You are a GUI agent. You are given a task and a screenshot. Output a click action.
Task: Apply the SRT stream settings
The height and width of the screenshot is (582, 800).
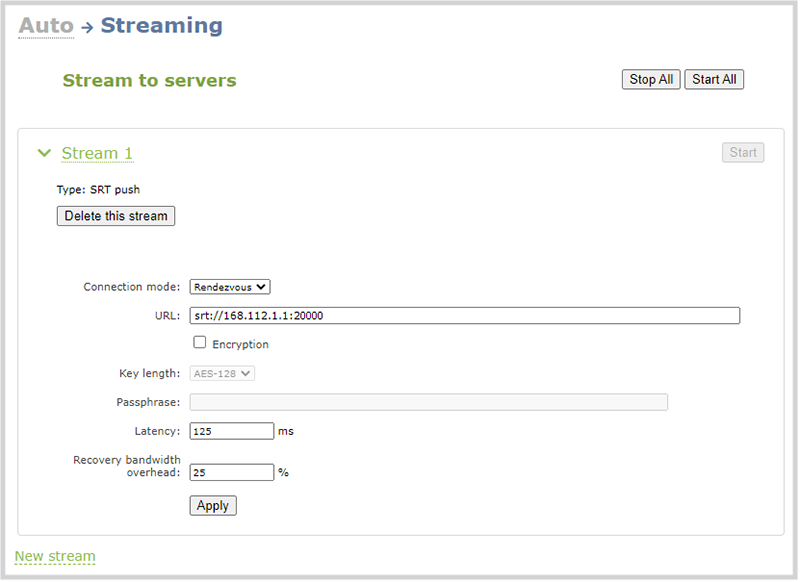click(x=213, y=506)
